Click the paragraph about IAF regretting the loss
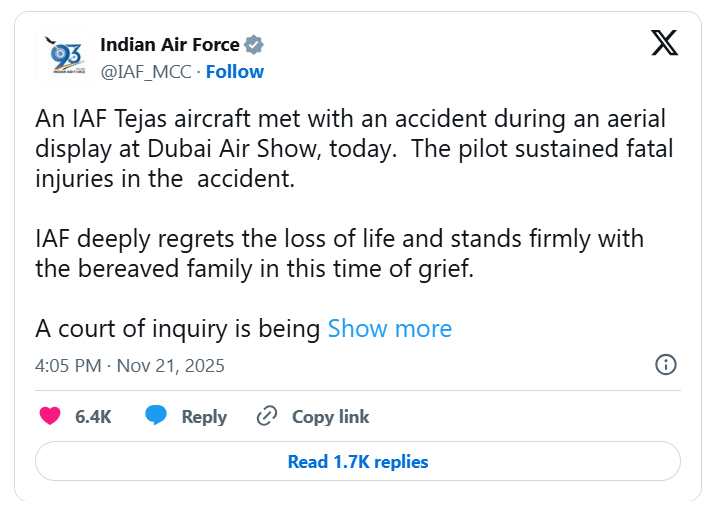 tap(340, 254)
